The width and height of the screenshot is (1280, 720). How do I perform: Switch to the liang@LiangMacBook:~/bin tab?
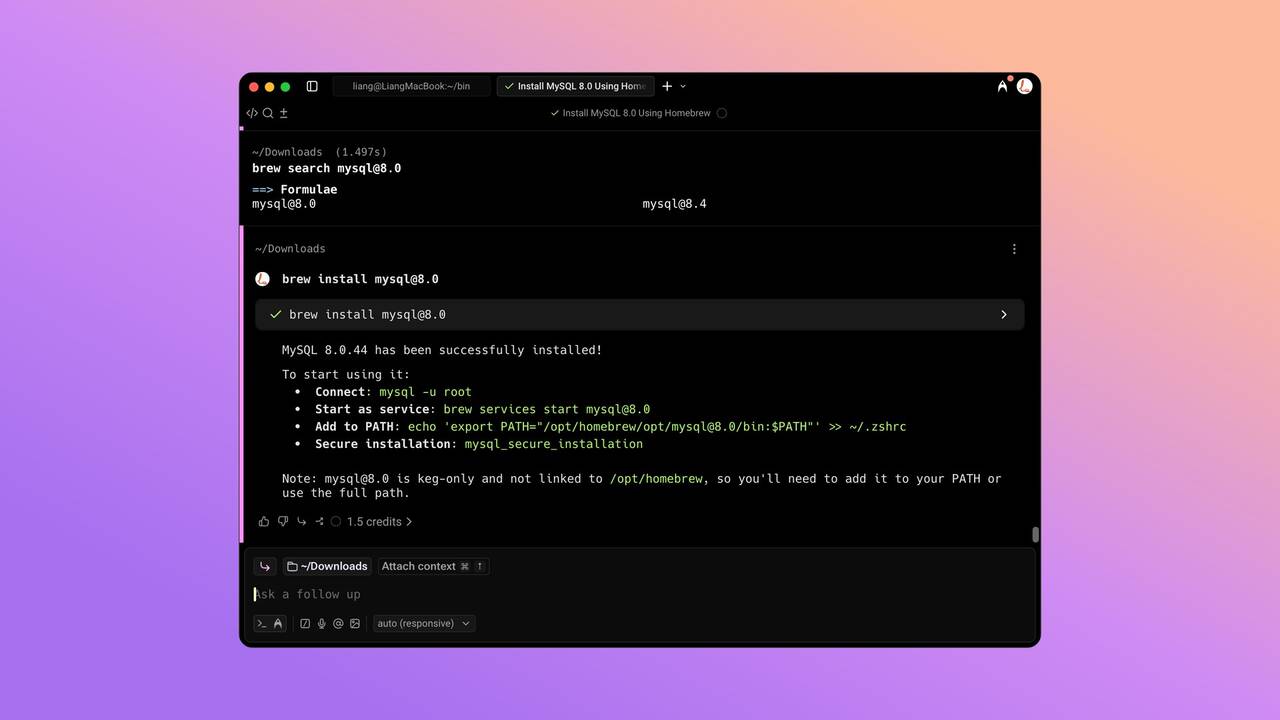pos(410,86)
